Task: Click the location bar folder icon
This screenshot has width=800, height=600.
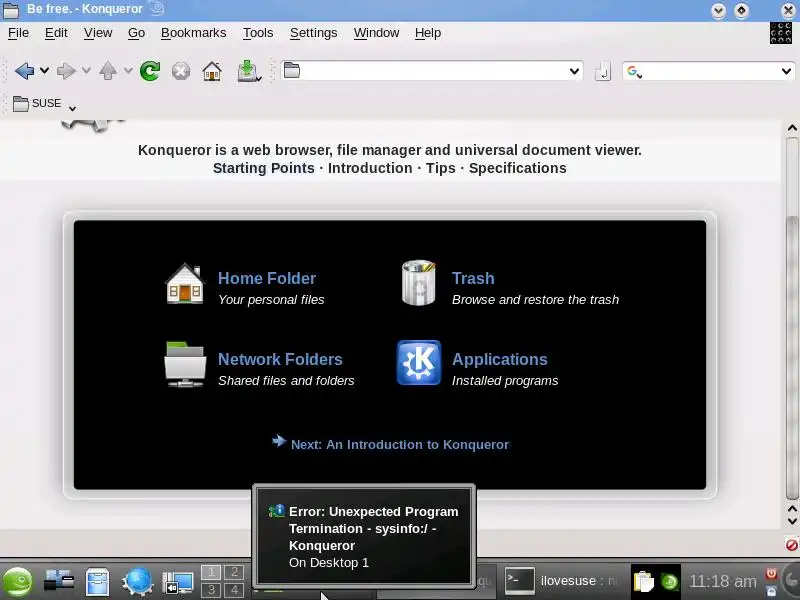Action: [x=291, y=70]
